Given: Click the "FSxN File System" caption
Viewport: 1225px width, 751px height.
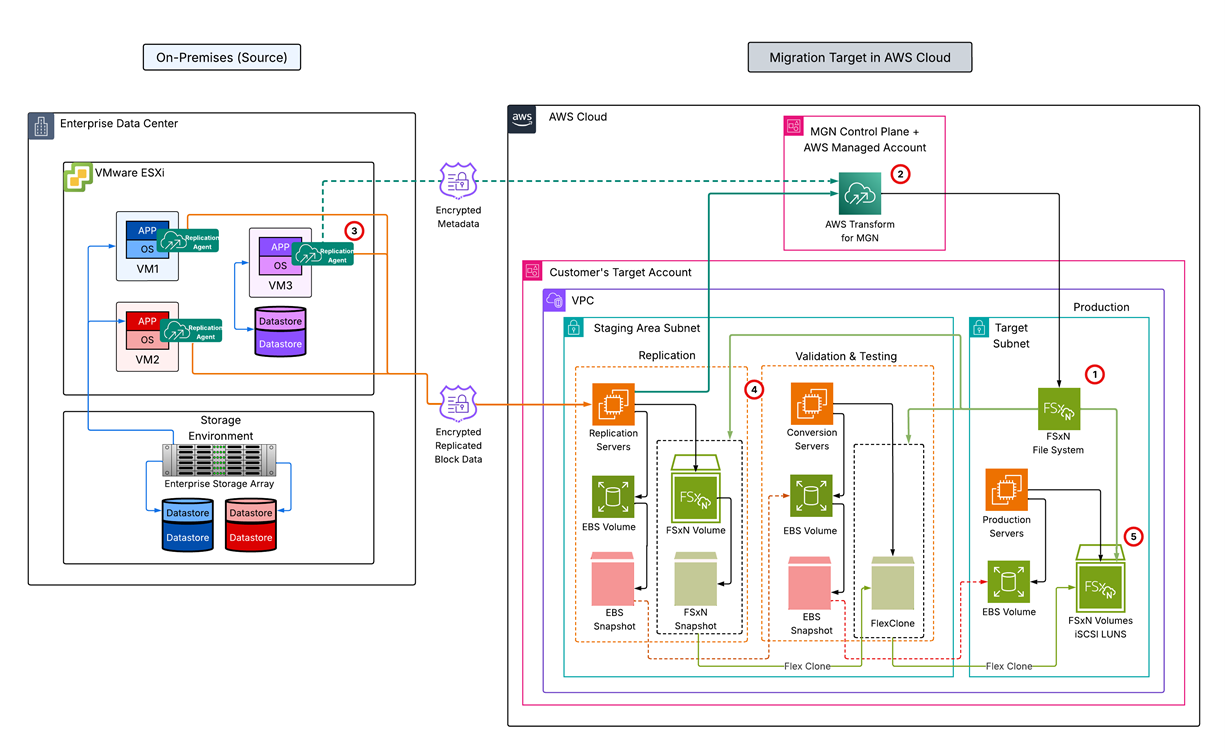Looking at the screenshot, I should point(1058,444).
